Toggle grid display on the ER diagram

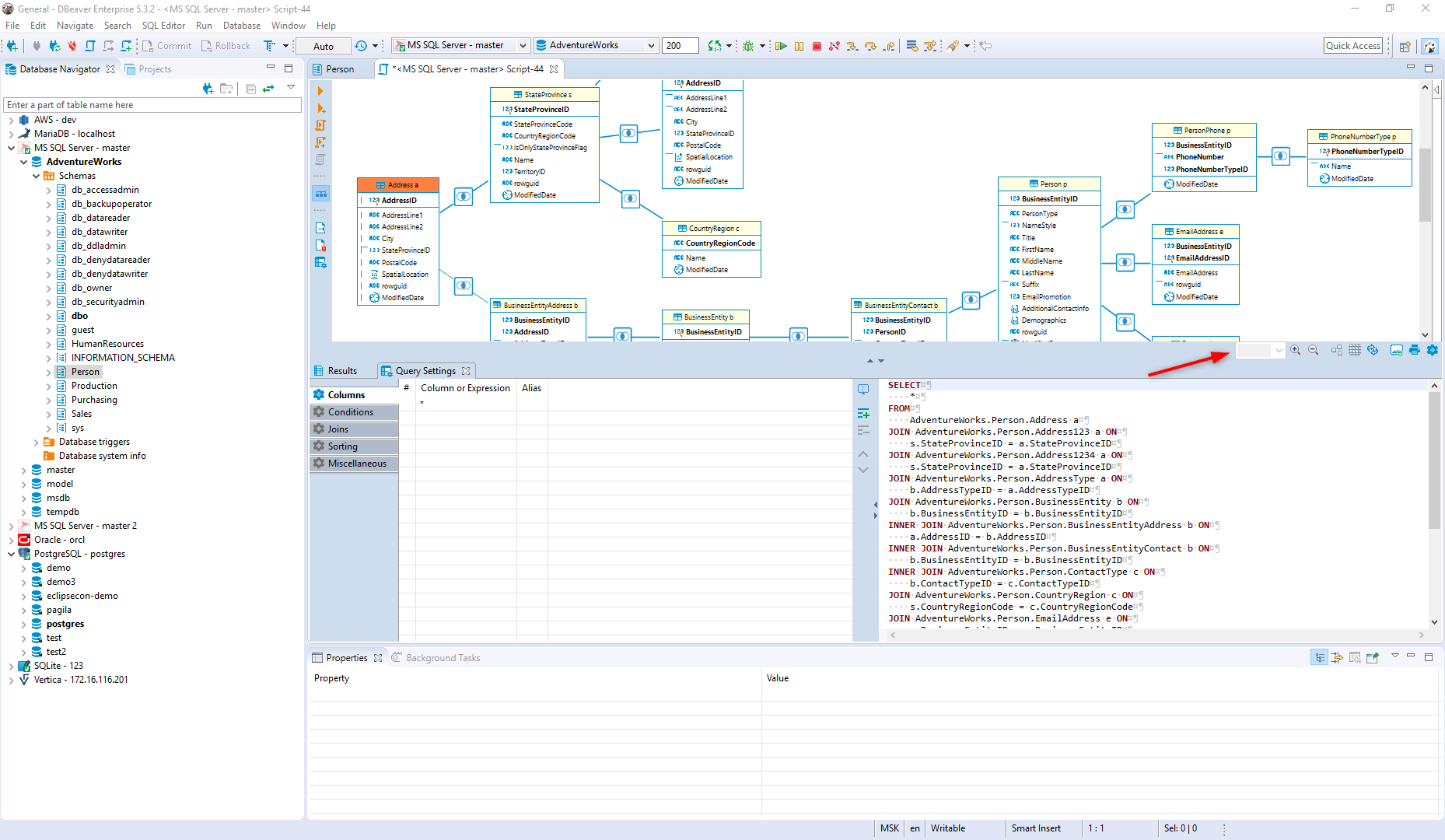point(1355,349)
